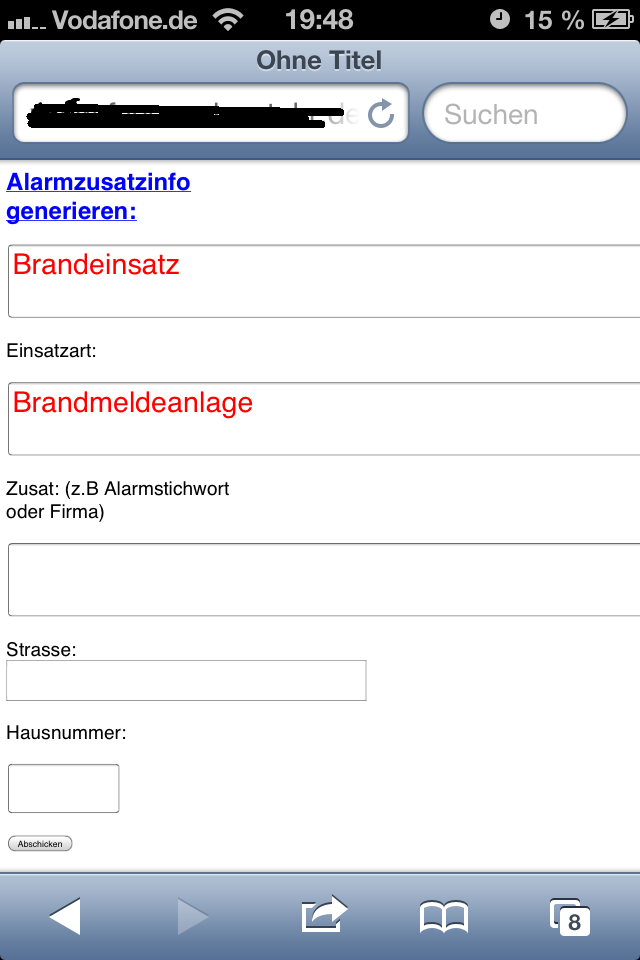Open the share action icon
Screen dimensions: 640x960
323,913
